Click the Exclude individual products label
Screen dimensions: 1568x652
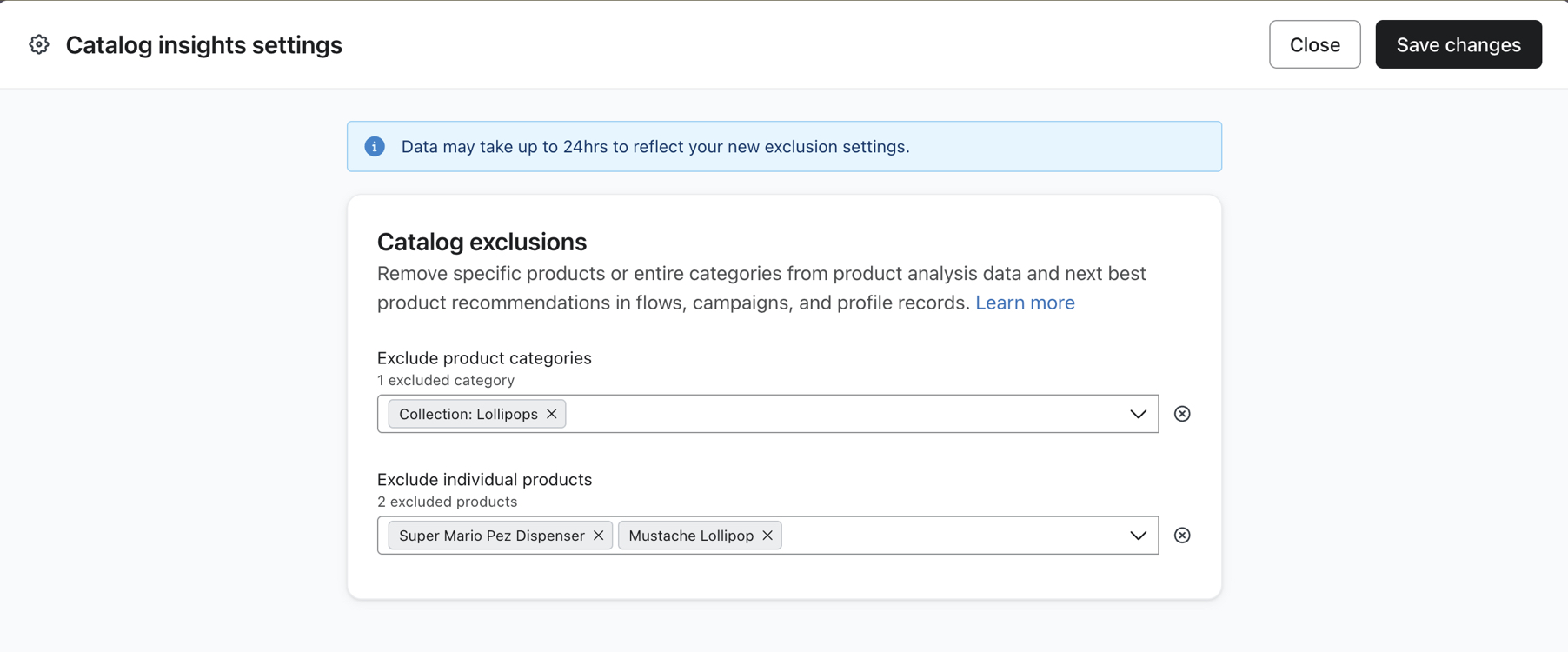coord(484,480)
